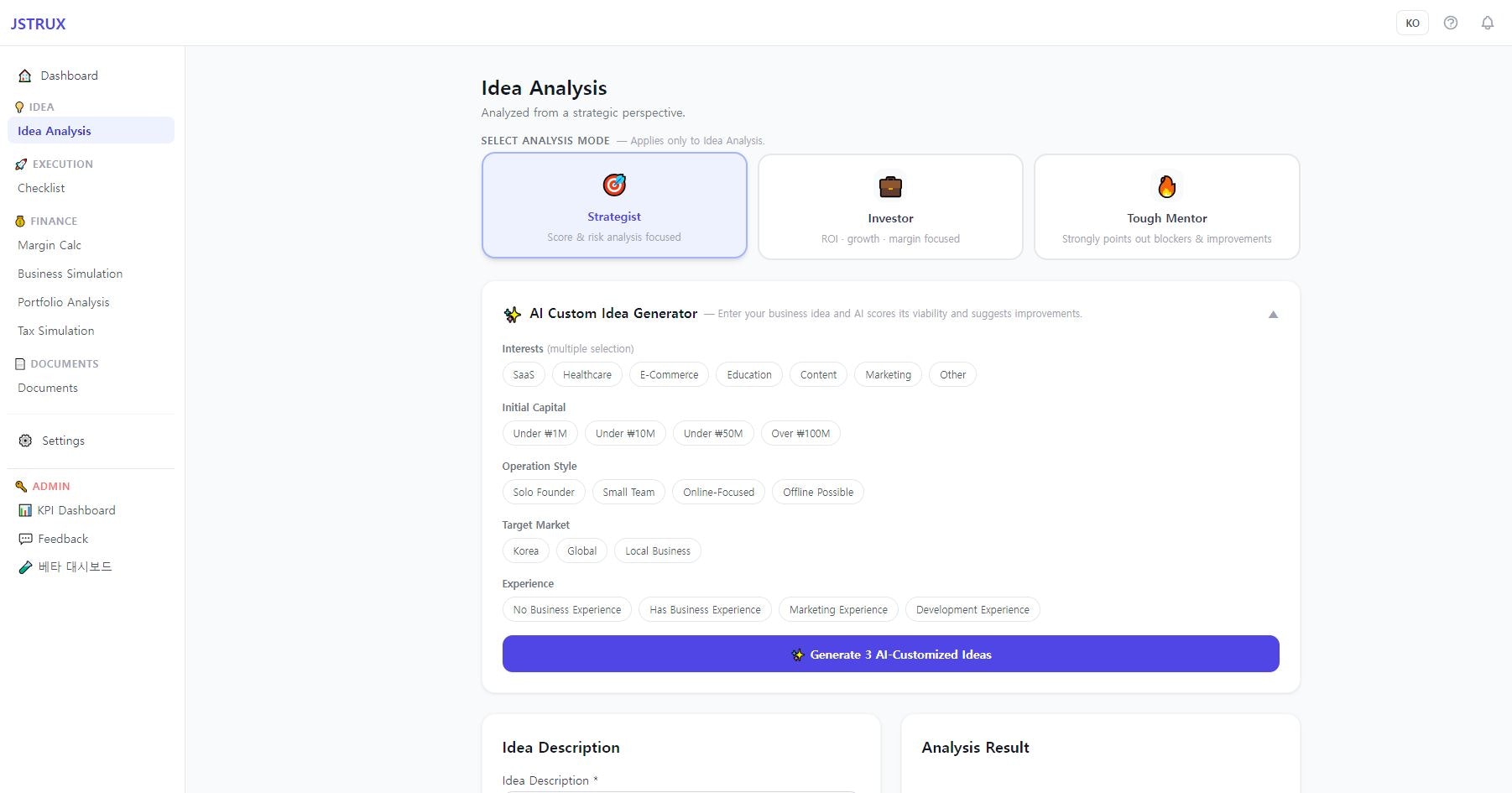
Task: Open the KPI Dashboard chart icon
Action: pyautogui.click(x=25, y=510)
